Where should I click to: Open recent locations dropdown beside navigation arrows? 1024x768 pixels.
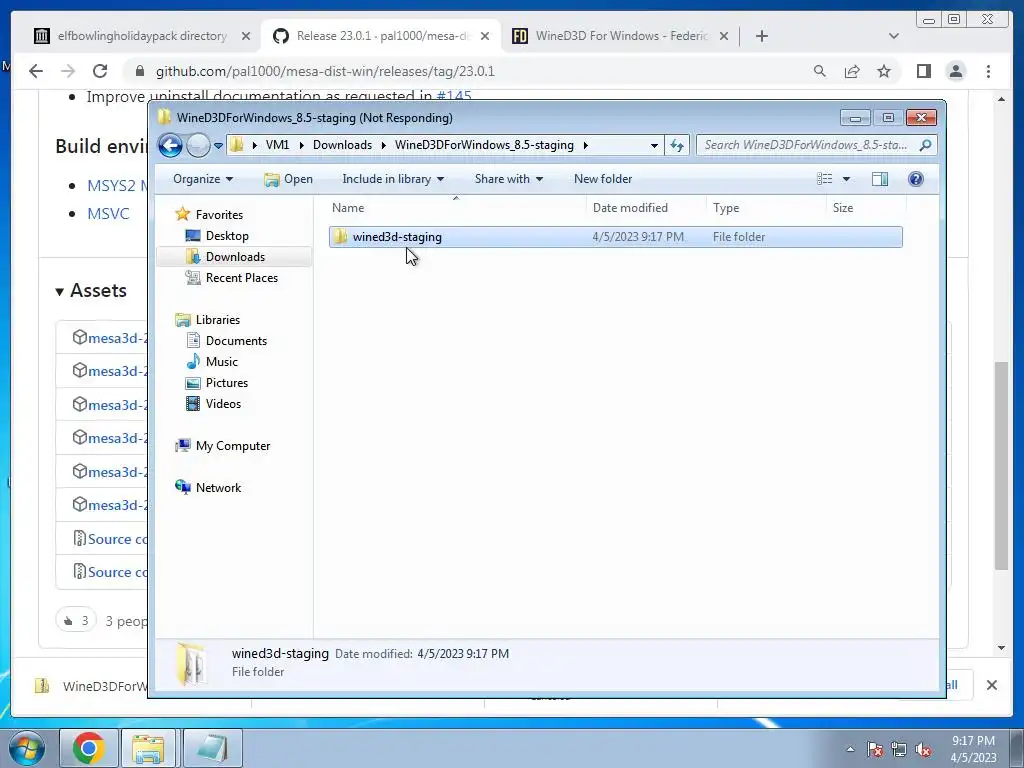click(219, 146)
